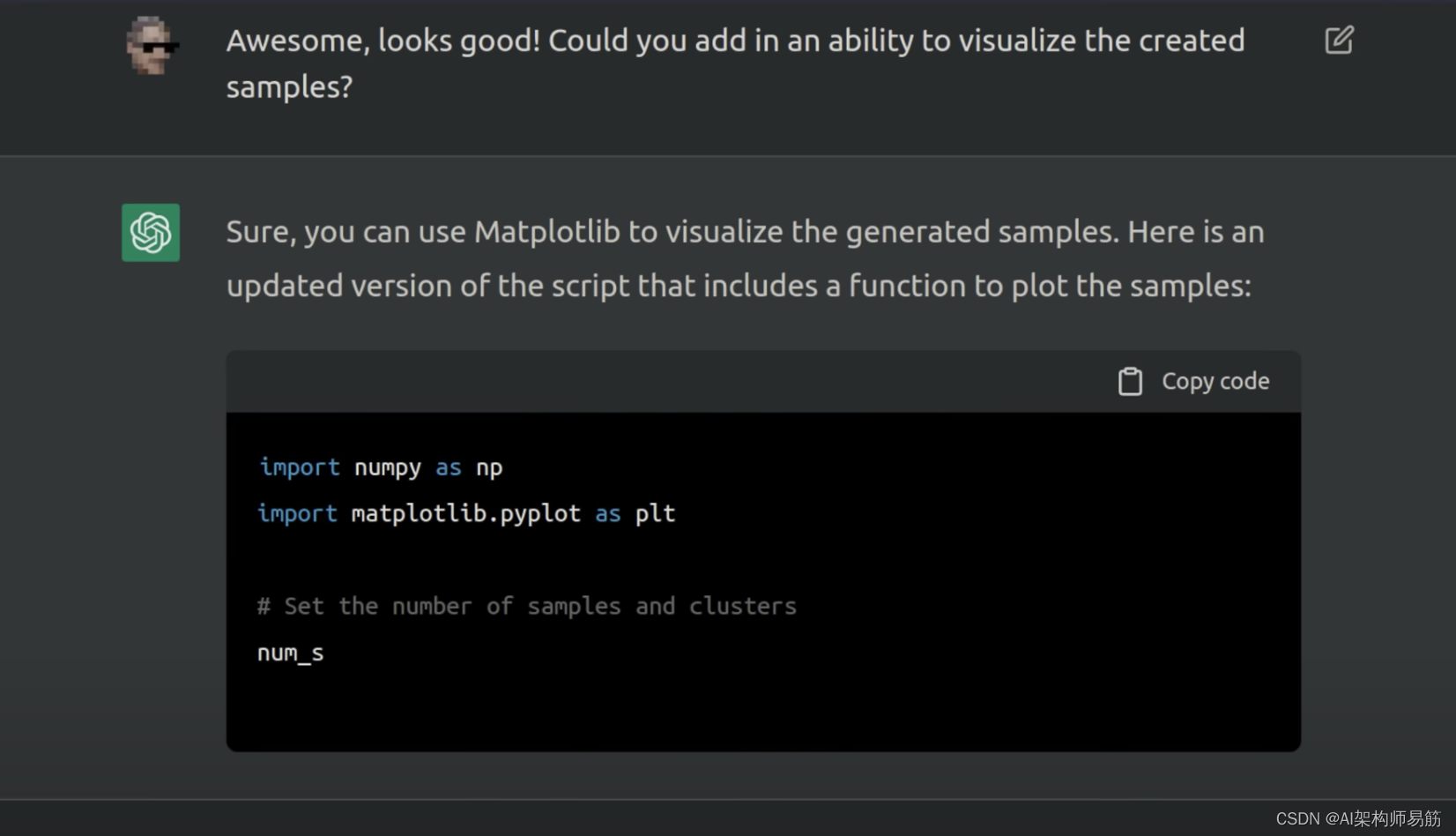Click the num_s text in the code block
The image size is (1456, 836).
tap(291, 653)
